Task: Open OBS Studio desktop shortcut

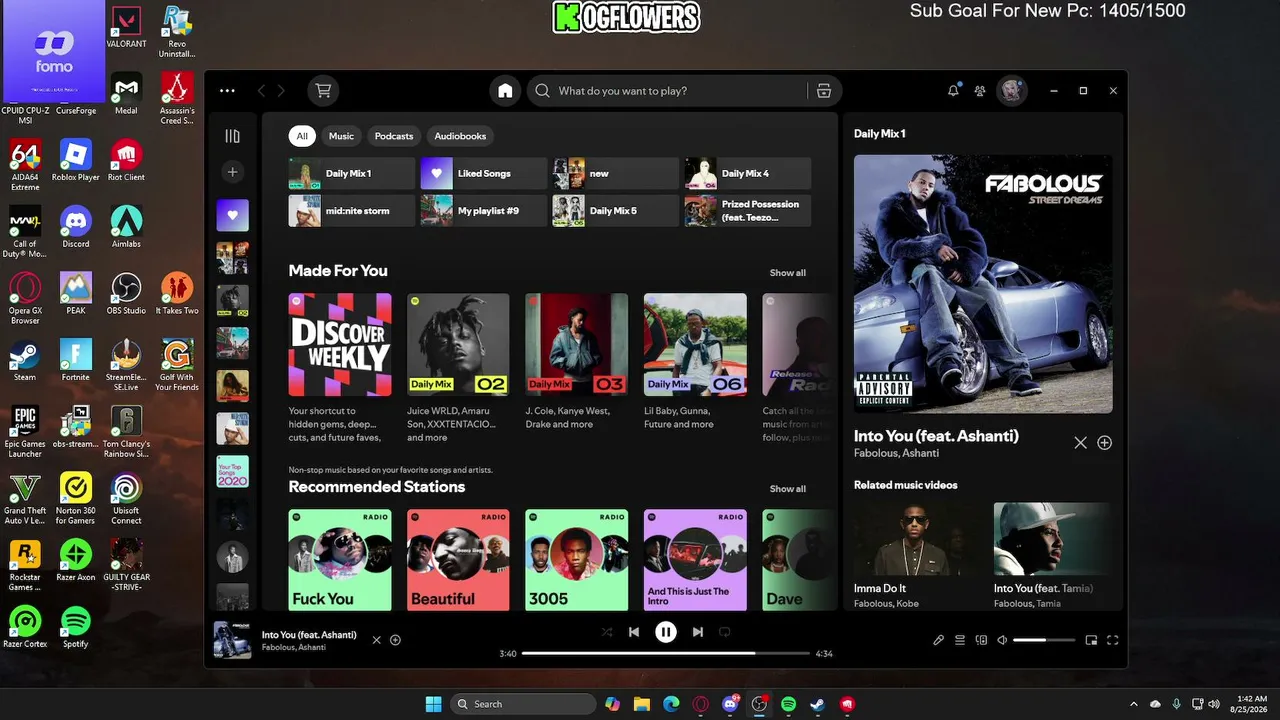Action: click(x=126, y=294)
